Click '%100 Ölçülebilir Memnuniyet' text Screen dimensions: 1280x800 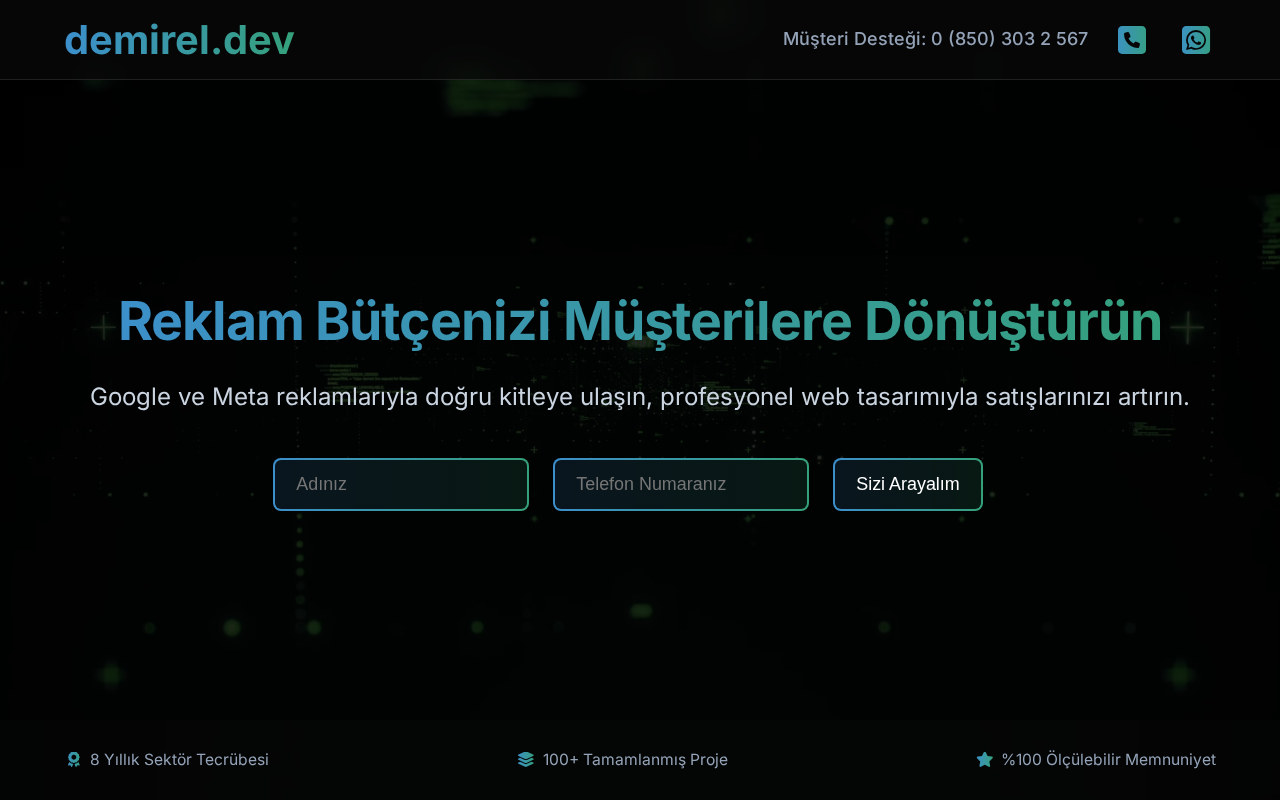(x=1108, y=760)
